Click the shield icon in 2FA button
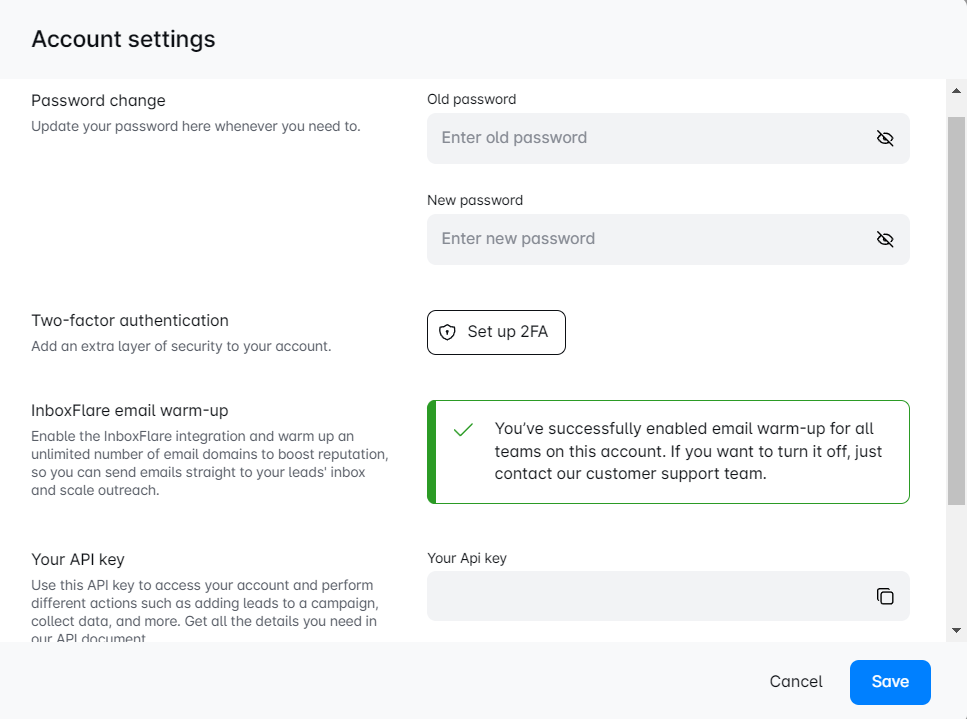The image size is (967, 719). 448,333
